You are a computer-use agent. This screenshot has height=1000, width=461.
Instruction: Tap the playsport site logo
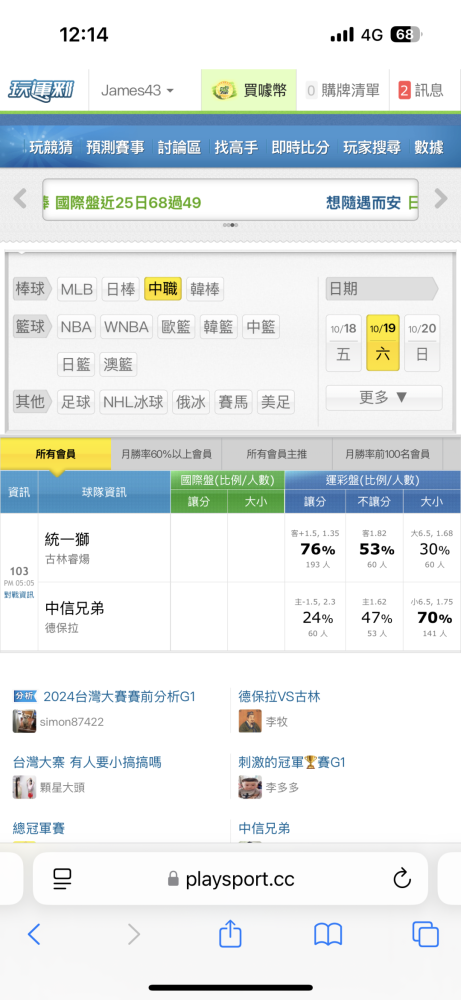41,90
